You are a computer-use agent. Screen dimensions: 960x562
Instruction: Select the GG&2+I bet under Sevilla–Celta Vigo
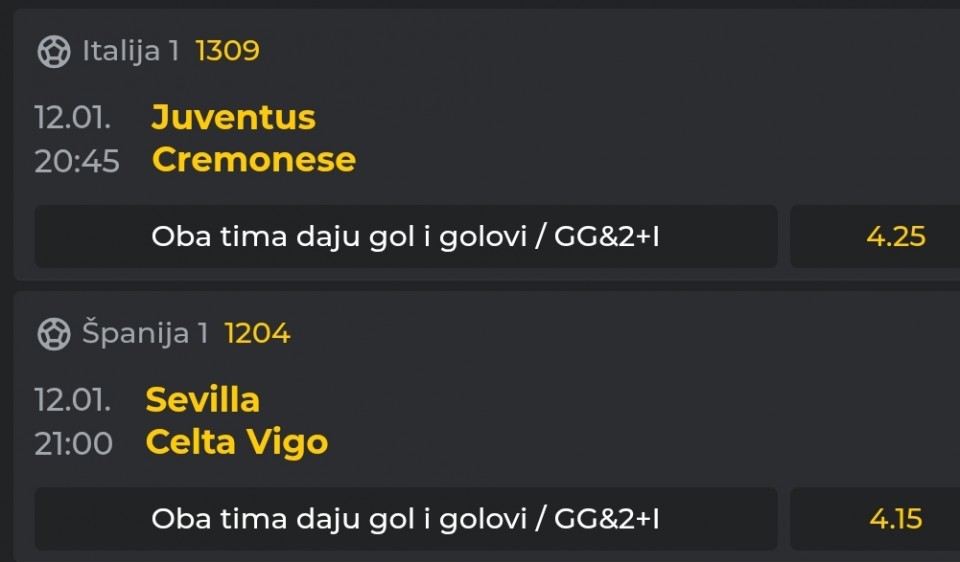point(405,519)
